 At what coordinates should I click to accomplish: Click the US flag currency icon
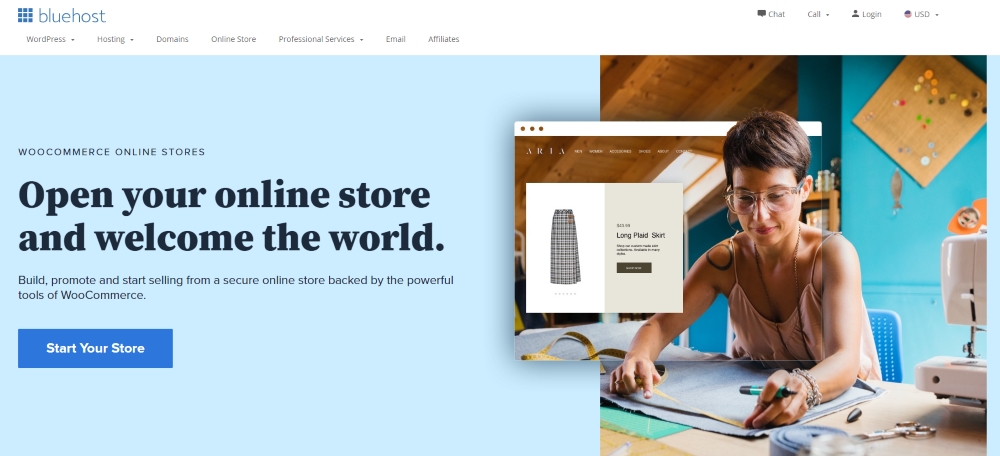[908, 14]
